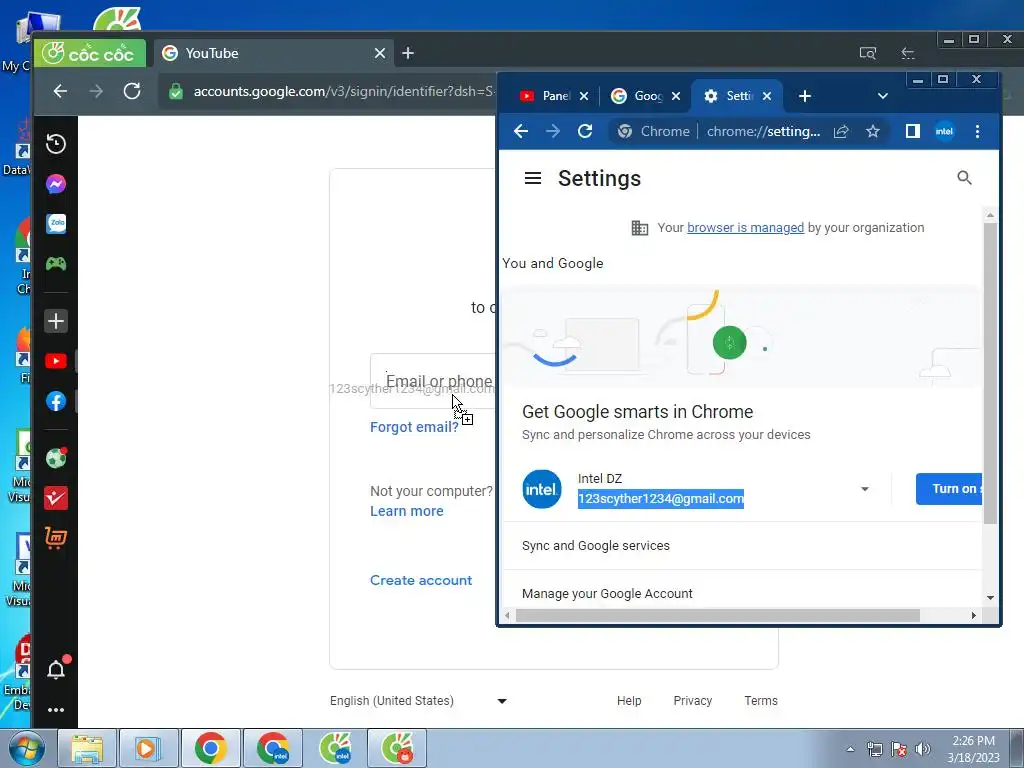Open the media player taskbar icon
Image resolution: width=1024 pixels, height=768 pixels.
pyautogui.click(x=148, y=748)
